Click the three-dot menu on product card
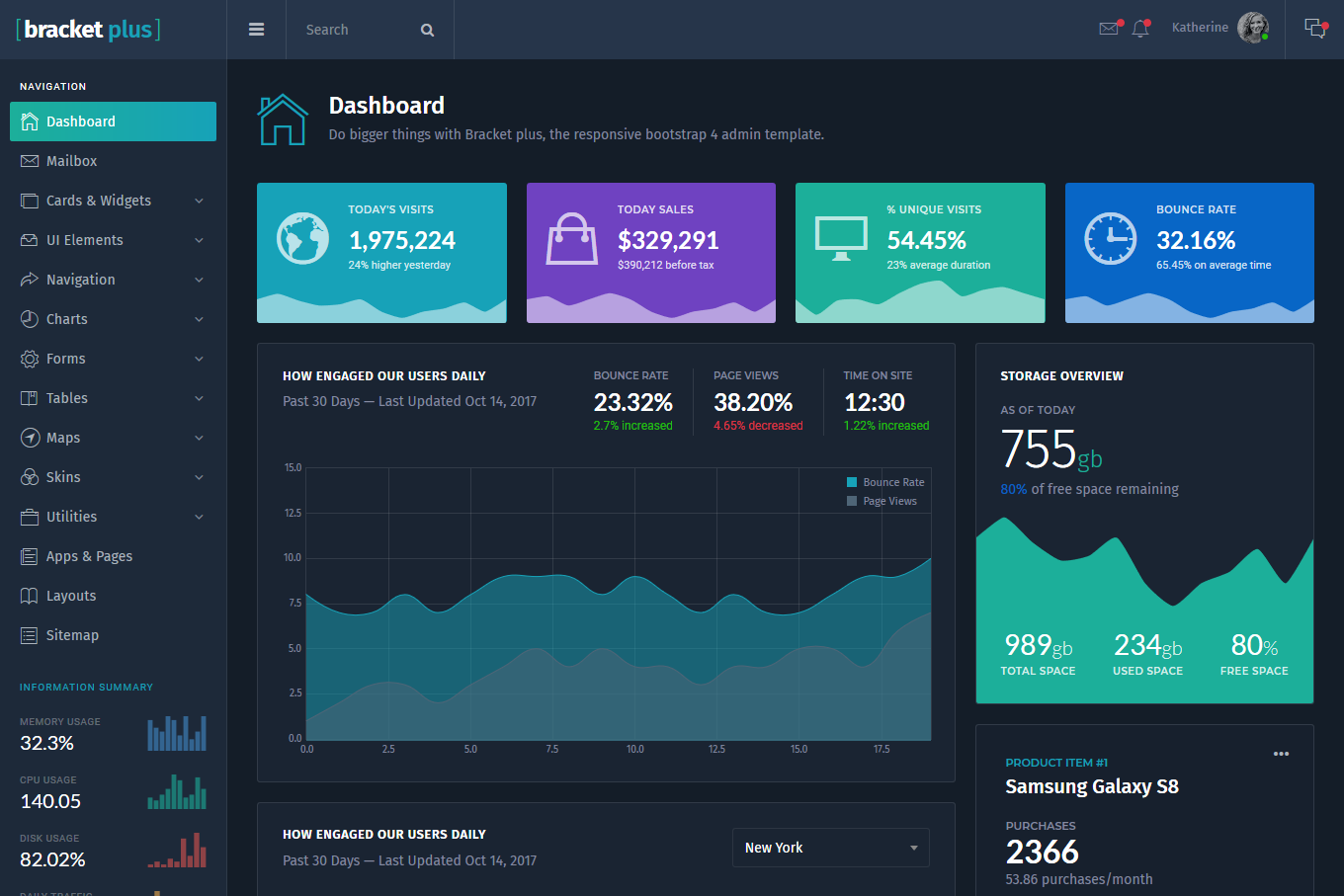This screenshot has height=896, width=1344. coord(1281,754)
